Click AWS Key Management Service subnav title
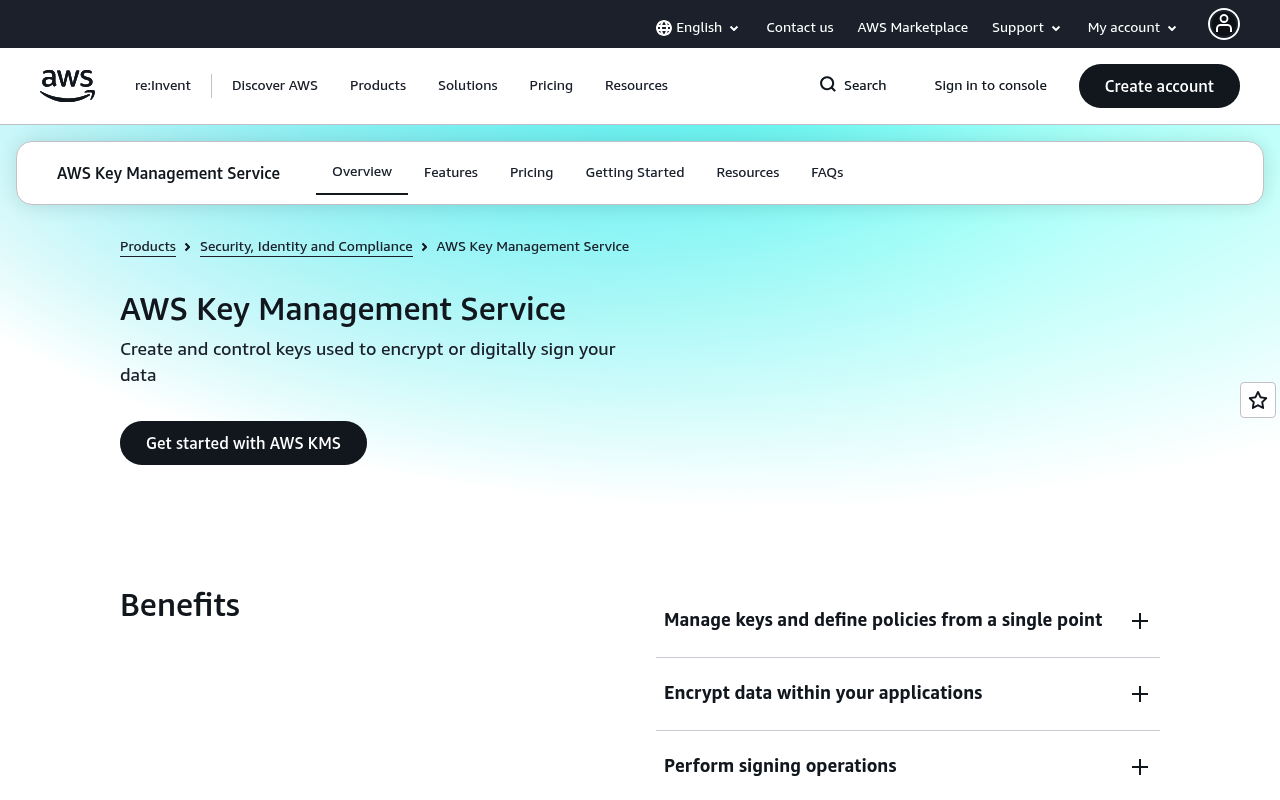Viewport: 1280px width, 800px height. [x=168, y=174]
